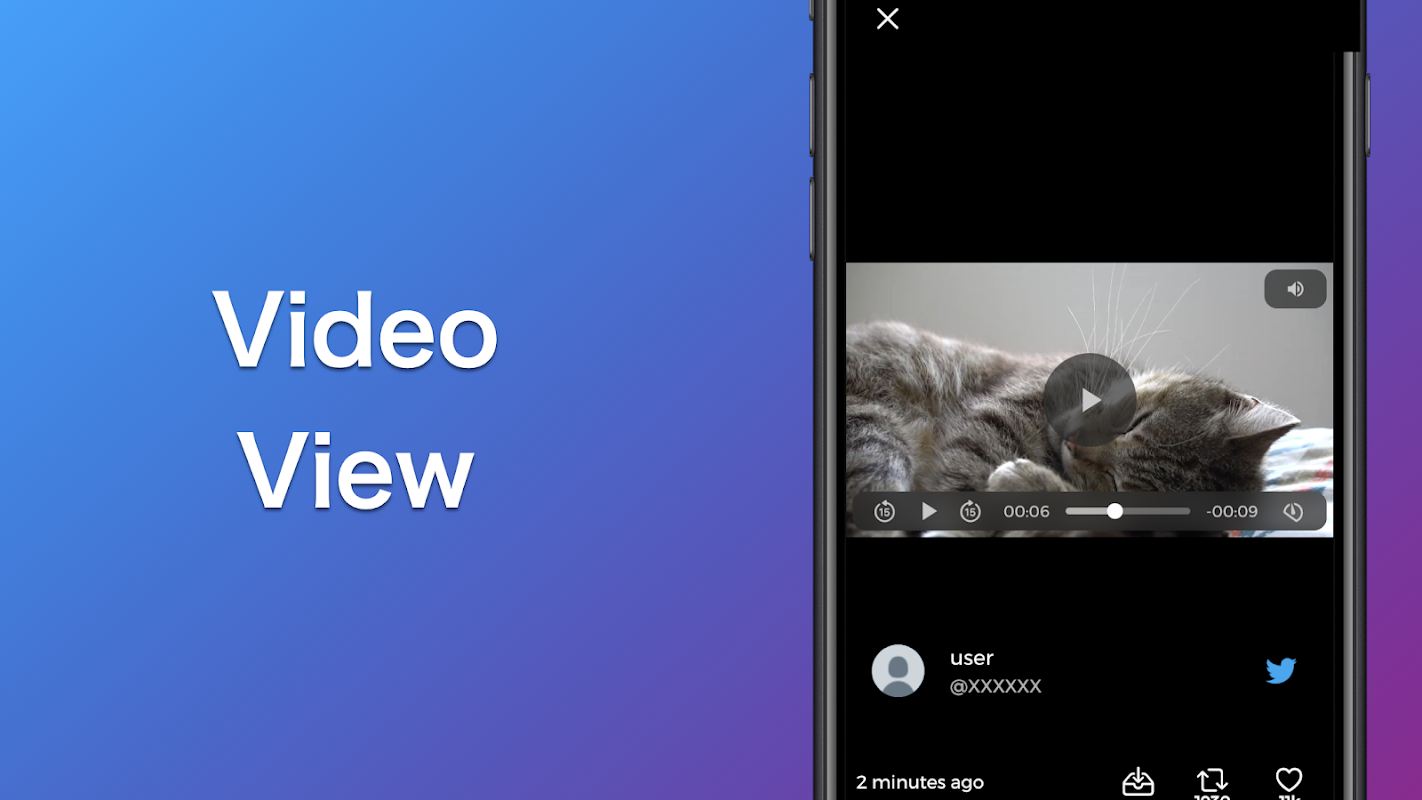Open the post via the Twitter bird icon
This screenshot has height=800, width=1422.
tap(1281, 670)
